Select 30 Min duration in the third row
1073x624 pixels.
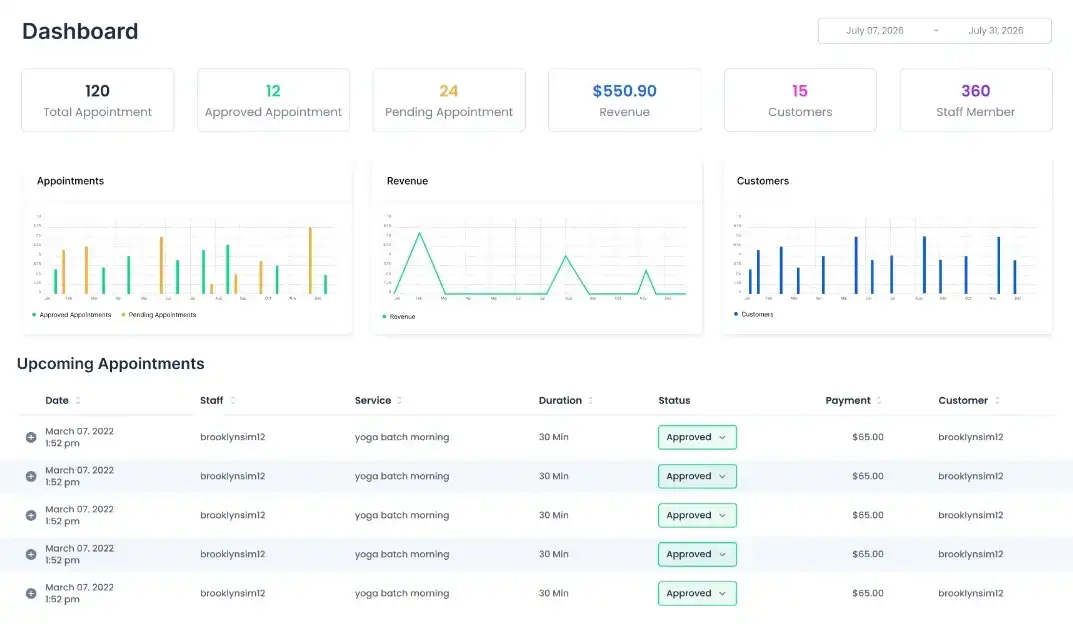[x=554, y=515]
